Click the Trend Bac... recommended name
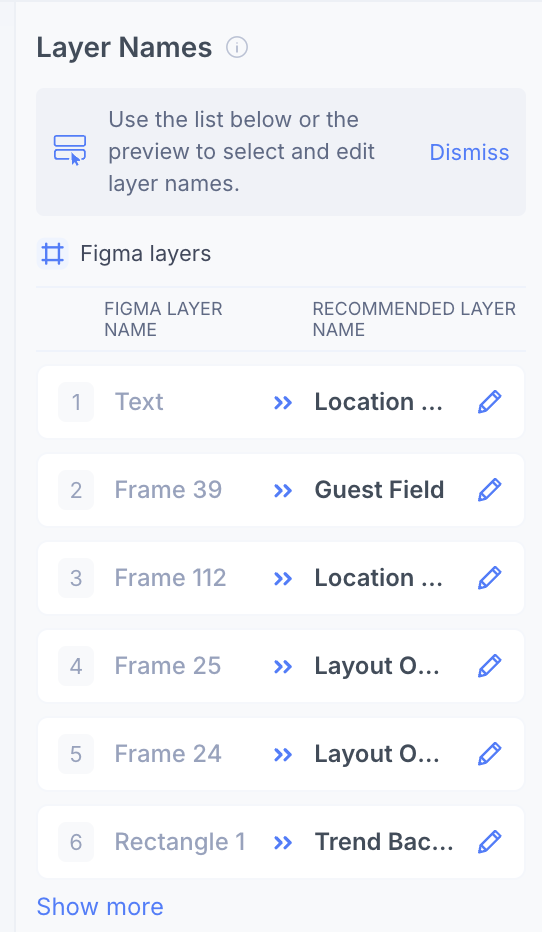The width and height of the screenshot is (542, 932). [384, 842]
